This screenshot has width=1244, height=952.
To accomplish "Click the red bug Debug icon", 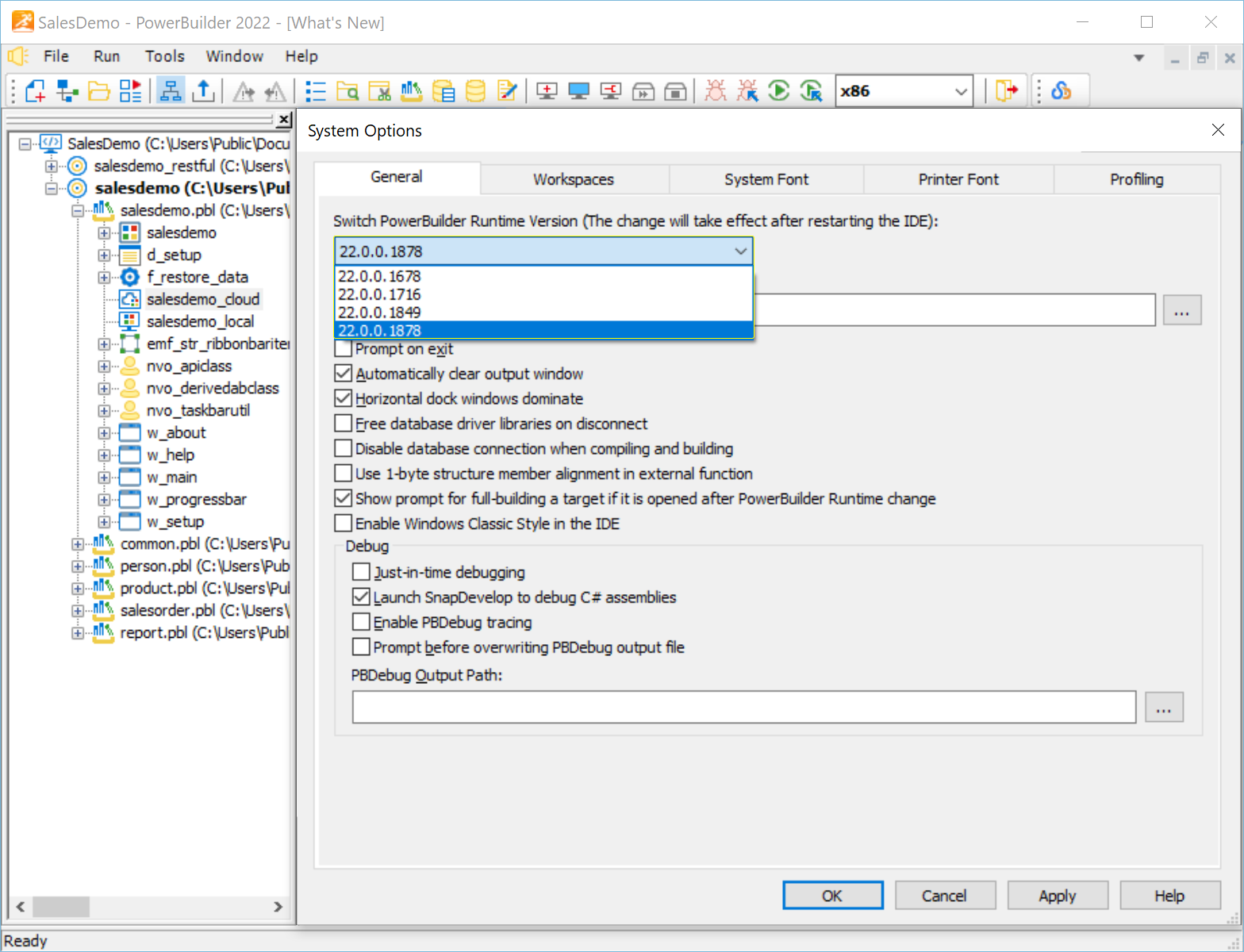I will click(715, 91).
